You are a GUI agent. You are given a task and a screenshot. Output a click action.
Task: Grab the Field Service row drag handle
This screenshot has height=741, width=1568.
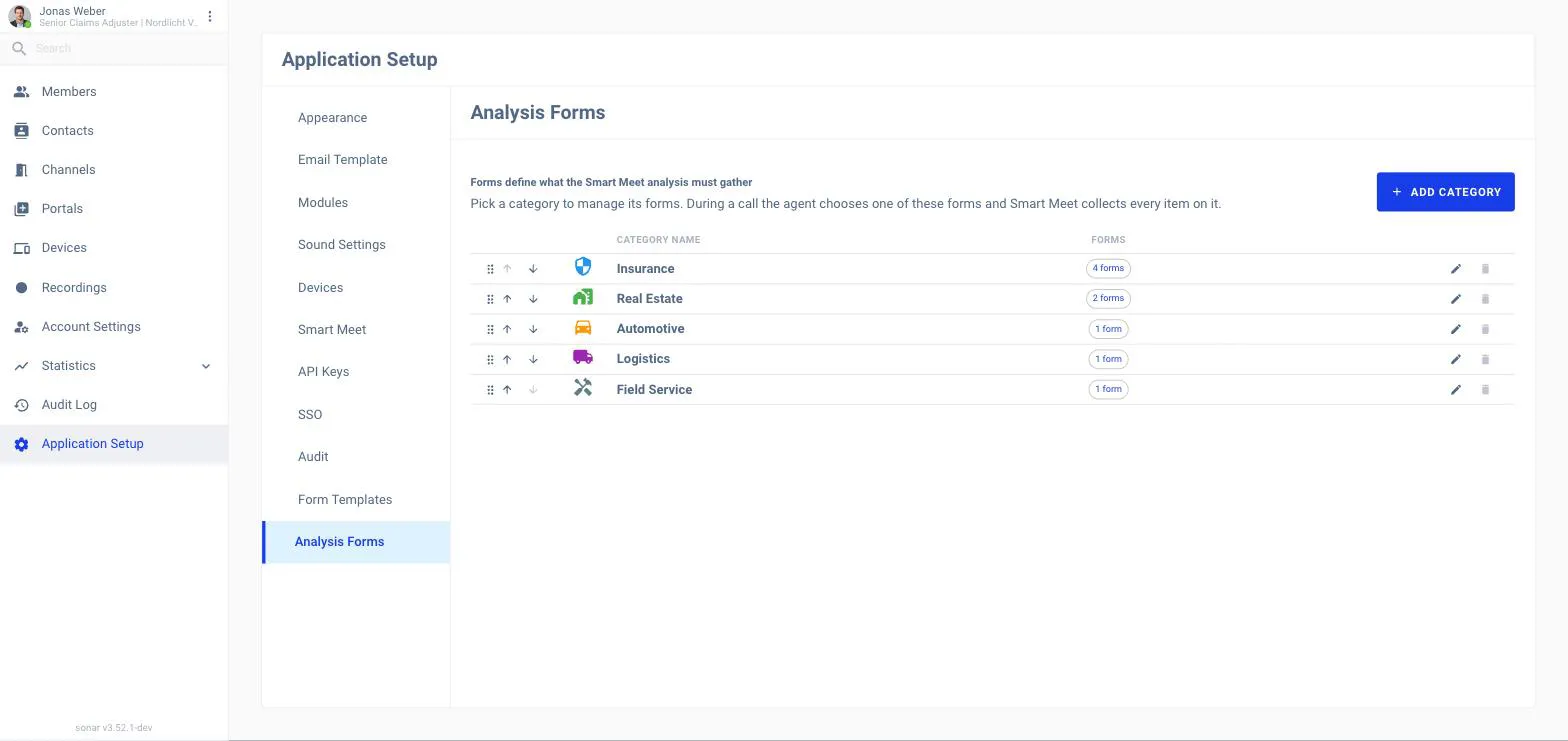(x=490, y=390)
